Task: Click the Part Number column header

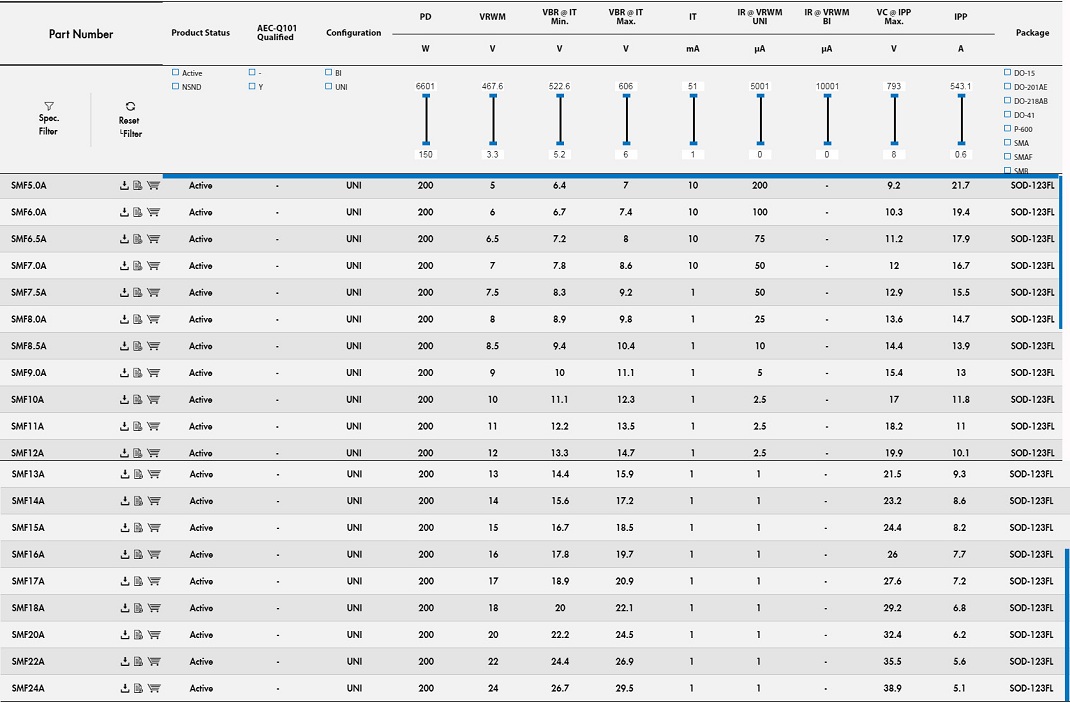Action: pos(81,34)
